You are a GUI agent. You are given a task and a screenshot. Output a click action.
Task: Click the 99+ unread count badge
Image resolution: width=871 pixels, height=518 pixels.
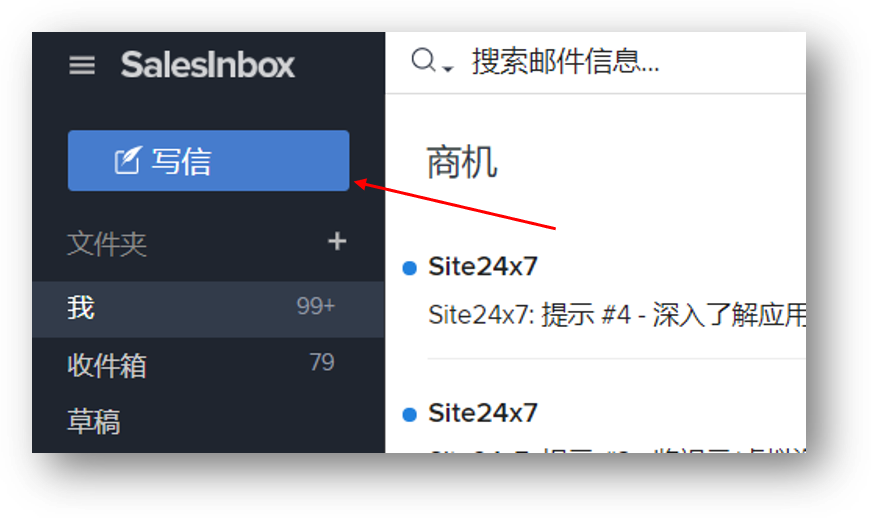316,306
